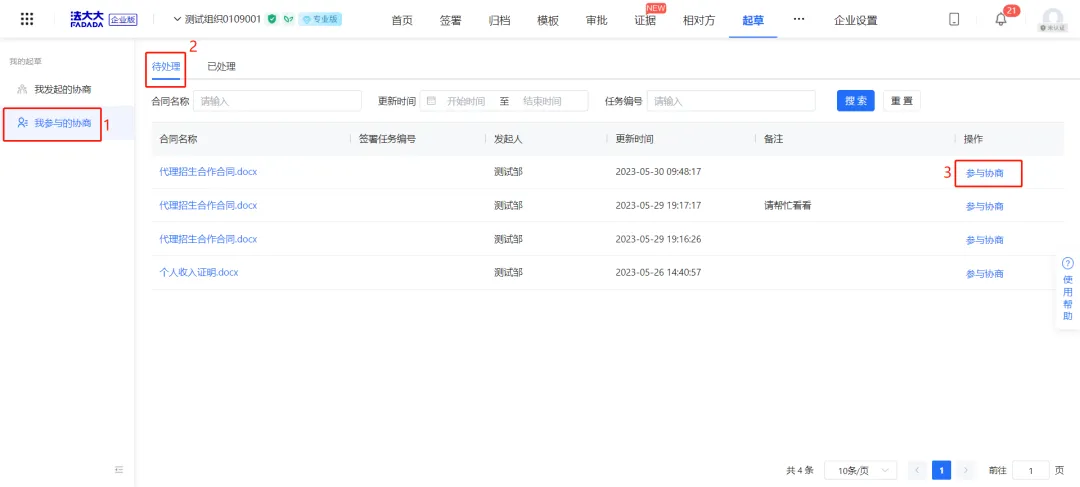Collapse the sidebar with bottom icon
This screenshot has height=487, width=1080.
pyautogui.click(x=119, y=469)
